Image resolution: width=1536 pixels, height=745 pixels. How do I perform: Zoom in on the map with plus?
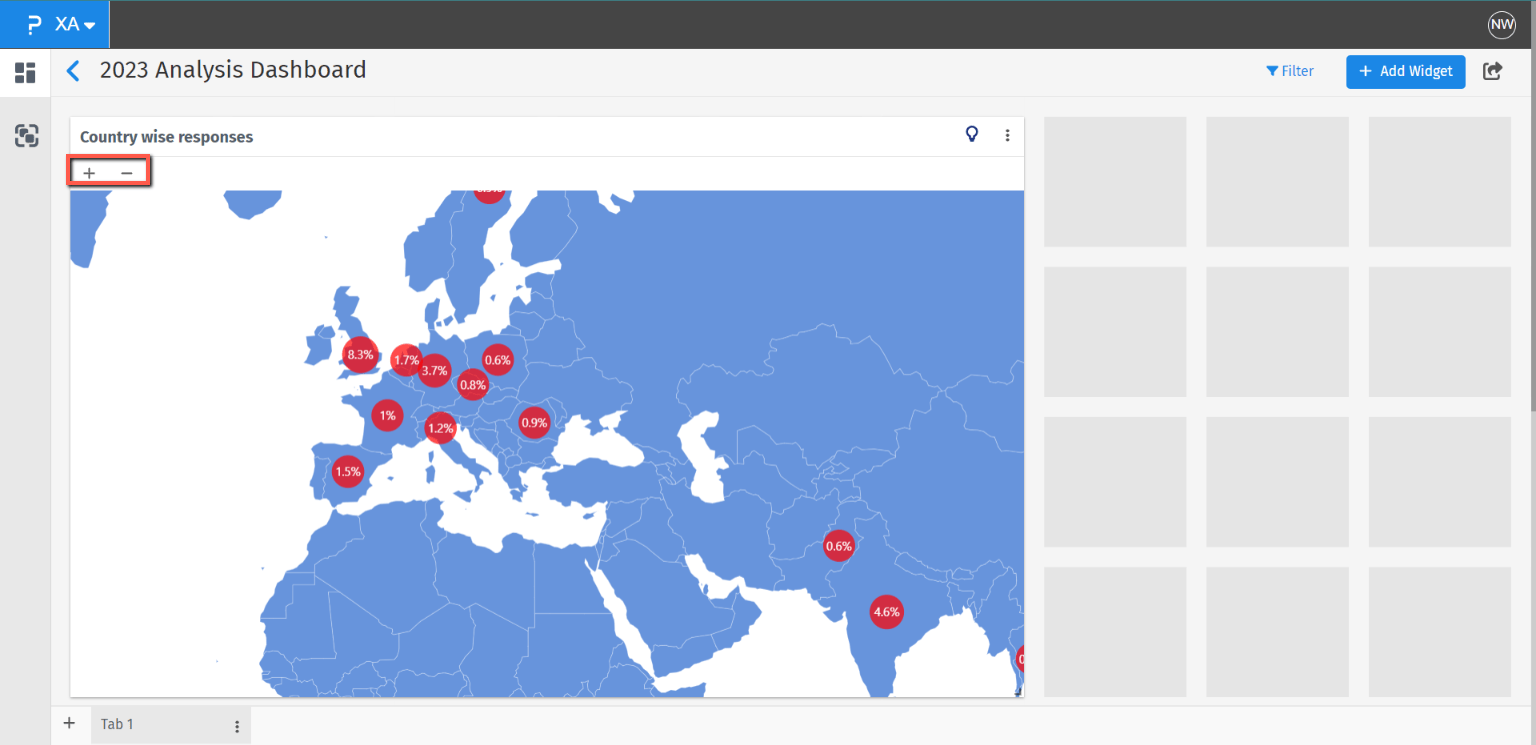[89, 173]
